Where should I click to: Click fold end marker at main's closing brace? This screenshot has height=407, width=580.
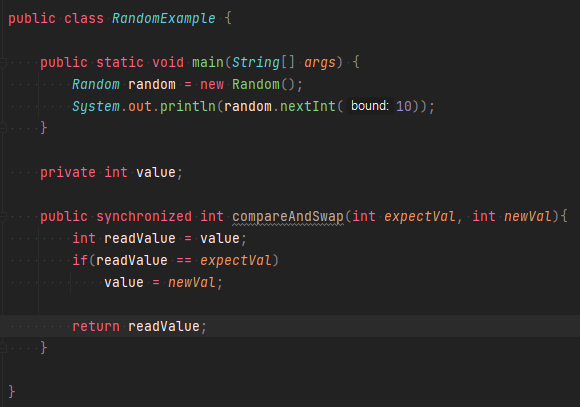[x=3, y=128]
